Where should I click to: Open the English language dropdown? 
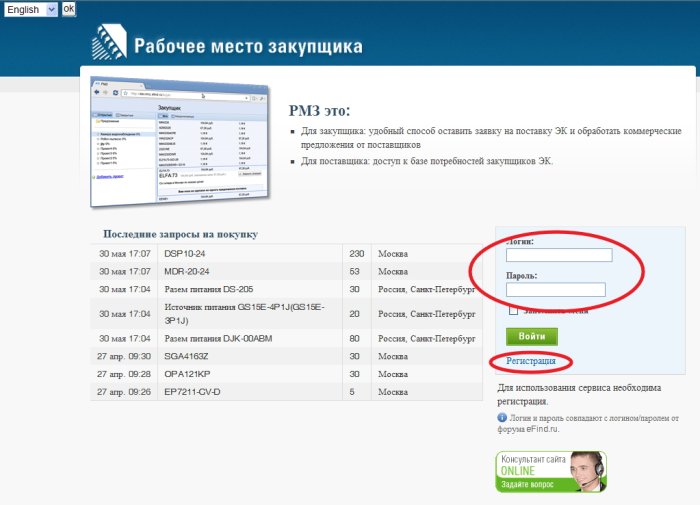[x=30, y=10]
